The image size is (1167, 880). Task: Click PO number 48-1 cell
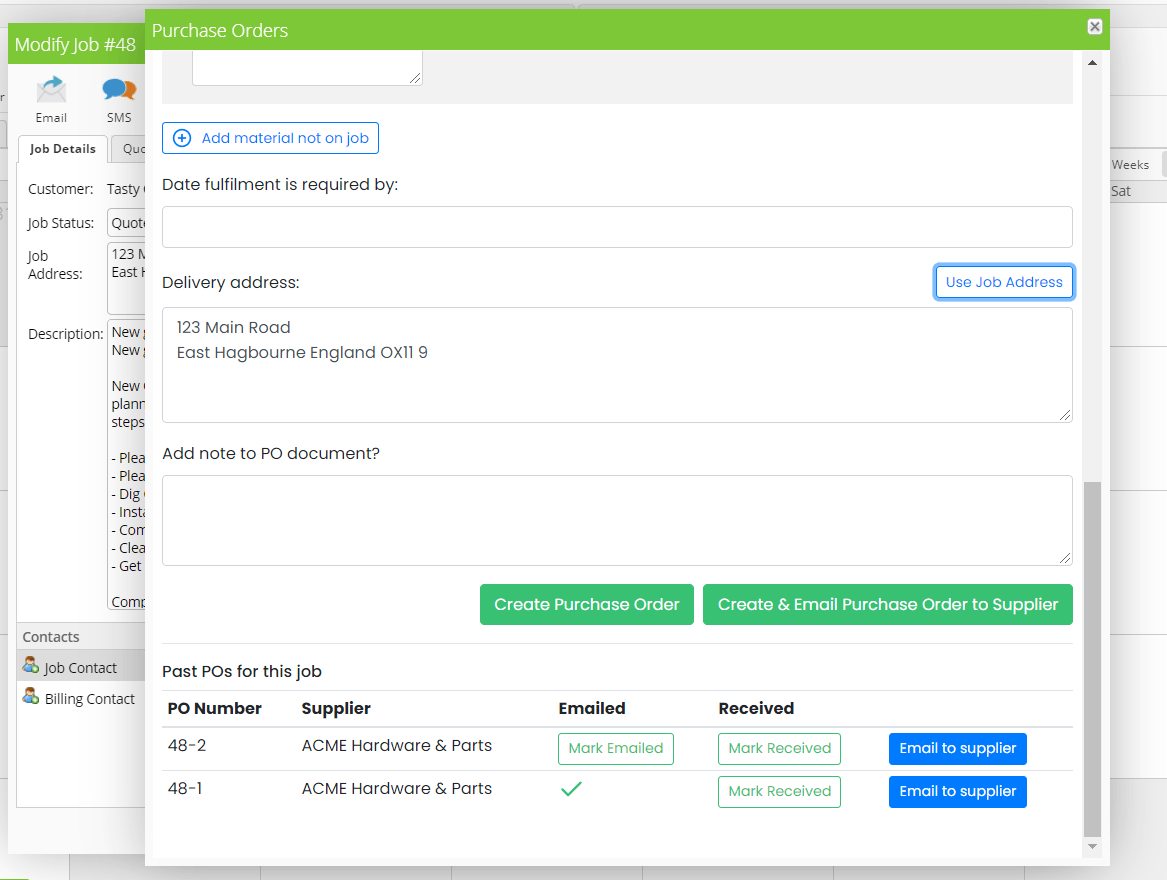point(185,788)
